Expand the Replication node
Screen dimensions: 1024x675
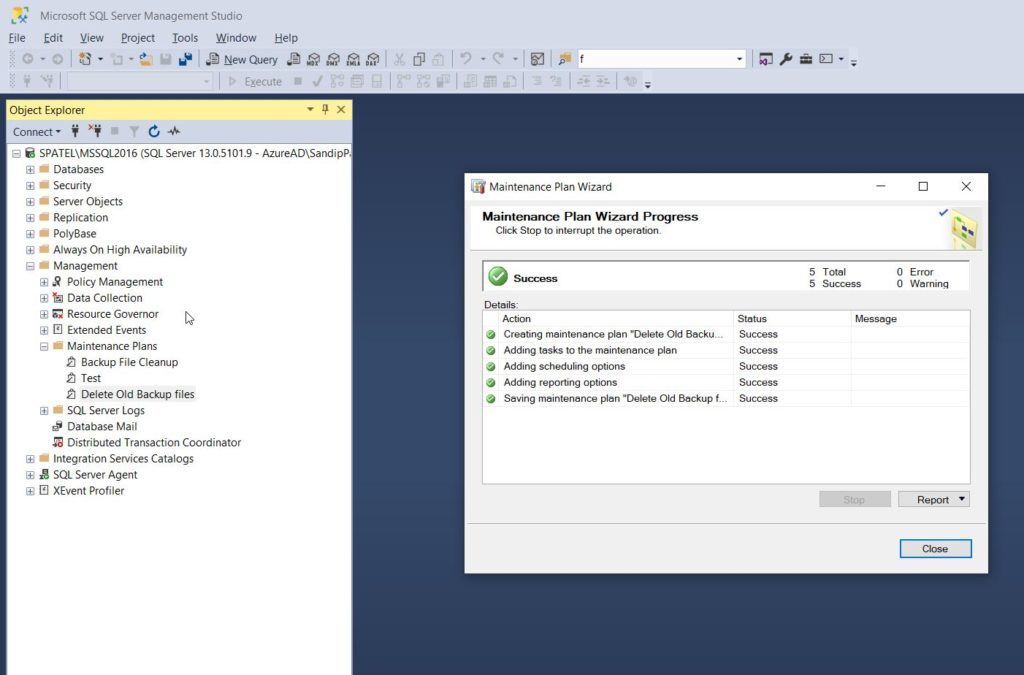point(30,217)
